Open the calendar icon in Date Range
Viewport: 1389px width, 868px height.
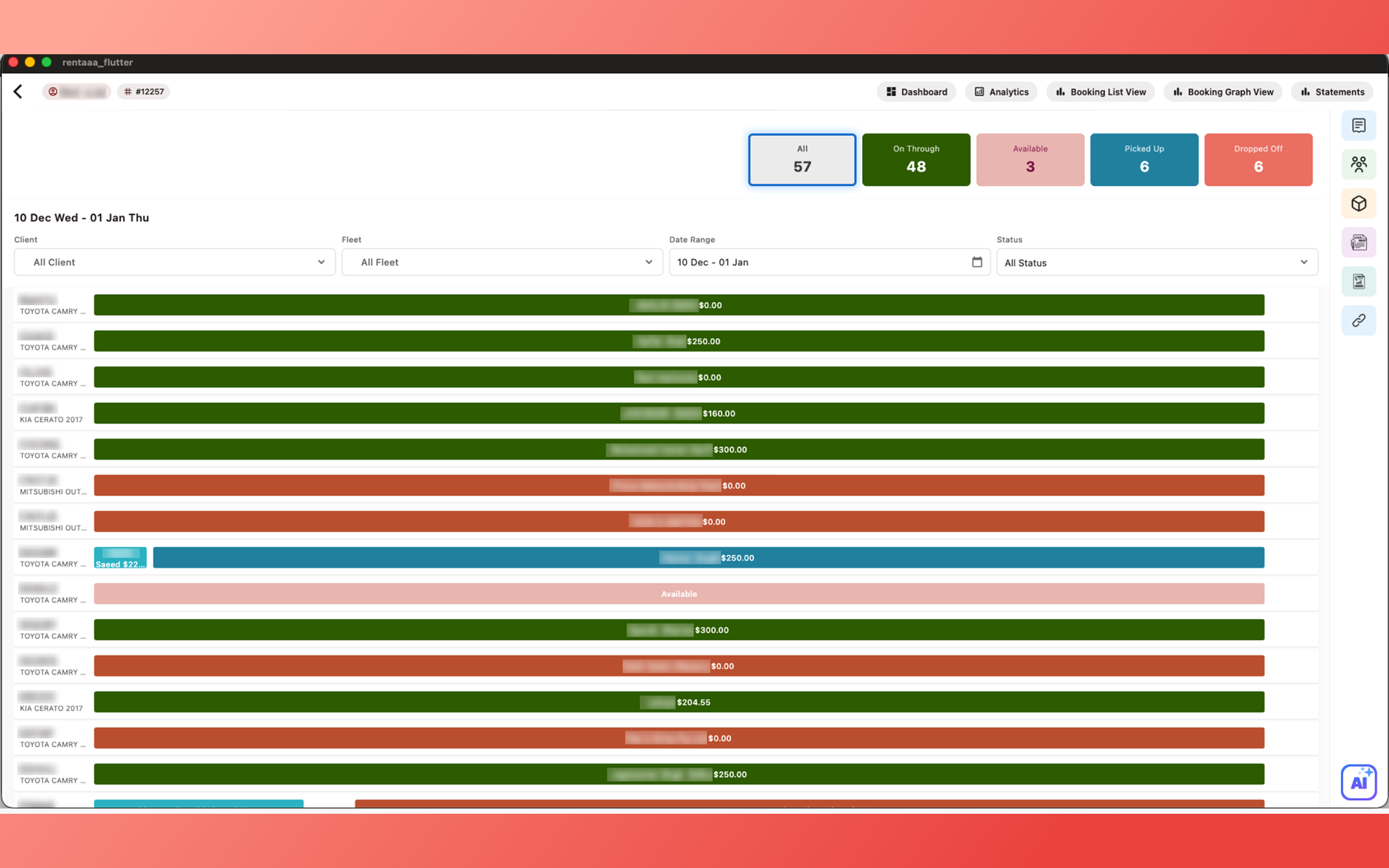pyautogui.click(x=977, y=262)
